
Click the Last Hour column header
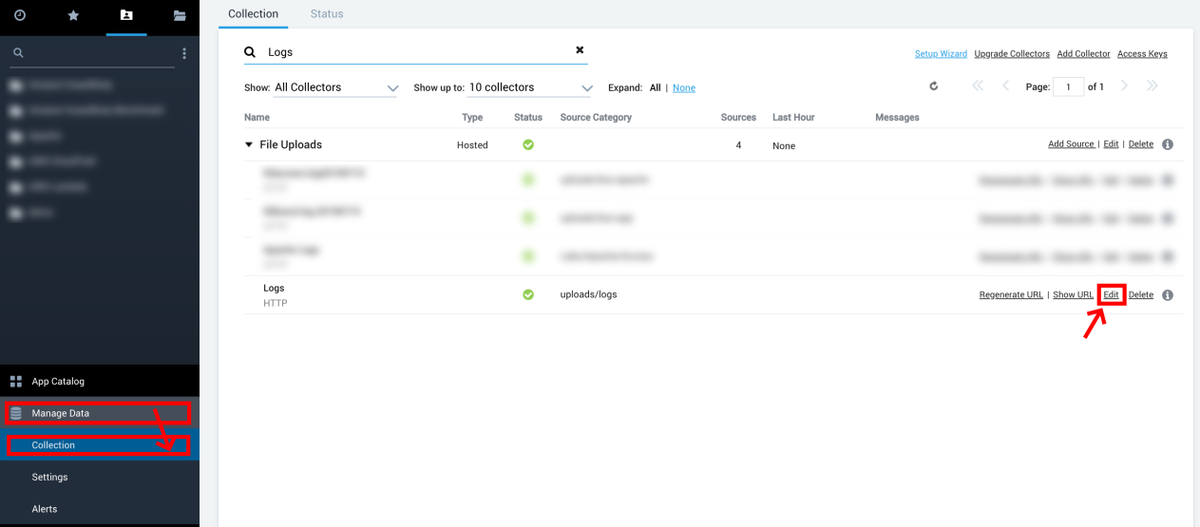pos(793,117)
